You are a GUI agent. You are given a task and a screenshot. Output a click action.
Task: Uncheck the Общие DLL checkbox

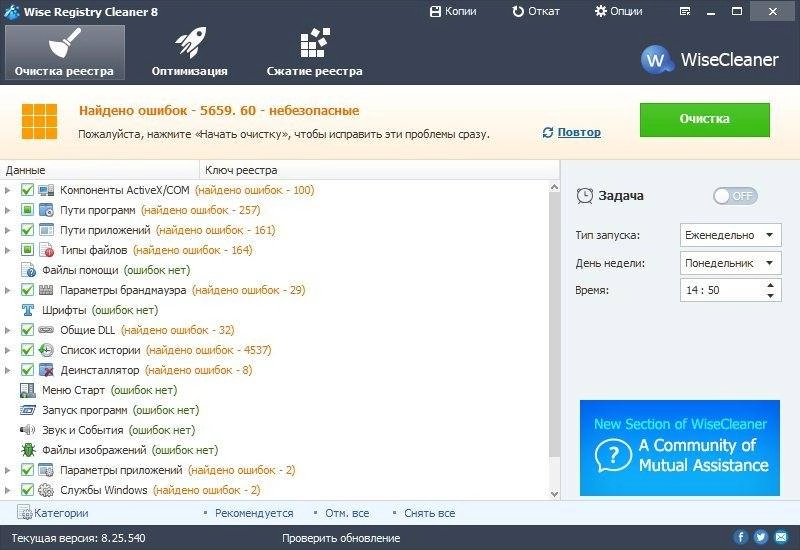tap(28, 330)
